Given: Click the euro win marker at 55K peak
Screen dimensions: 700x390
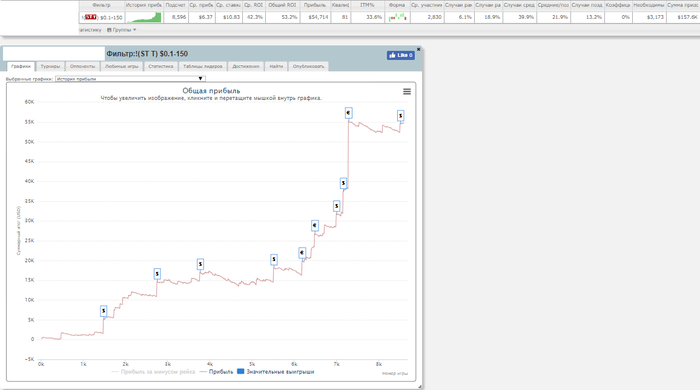Looking at the screenshot, I should 349,113.
